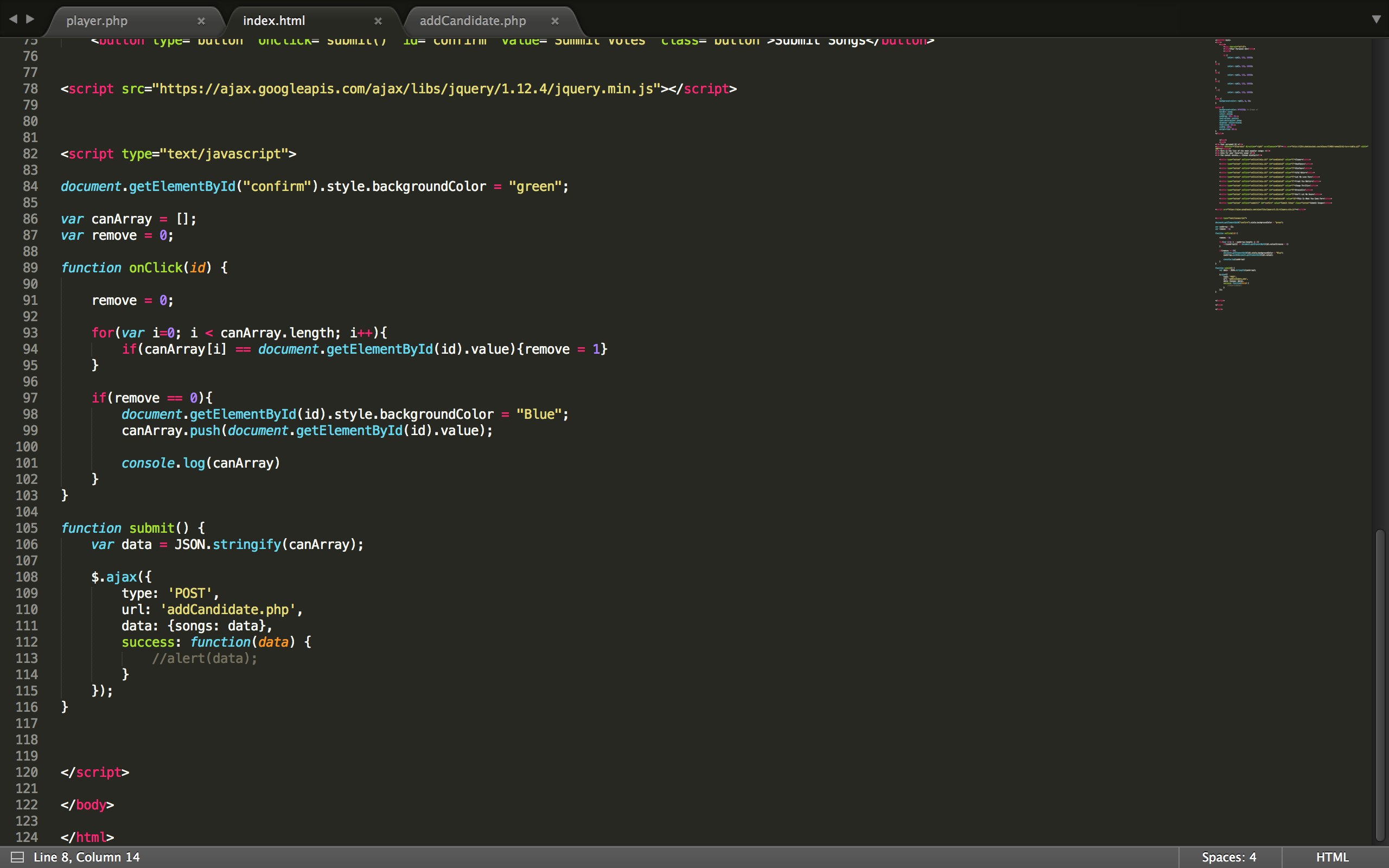Click the commented alert(data) line
The height and width of the screenshot is (868, 1389).
coord(204,659)
